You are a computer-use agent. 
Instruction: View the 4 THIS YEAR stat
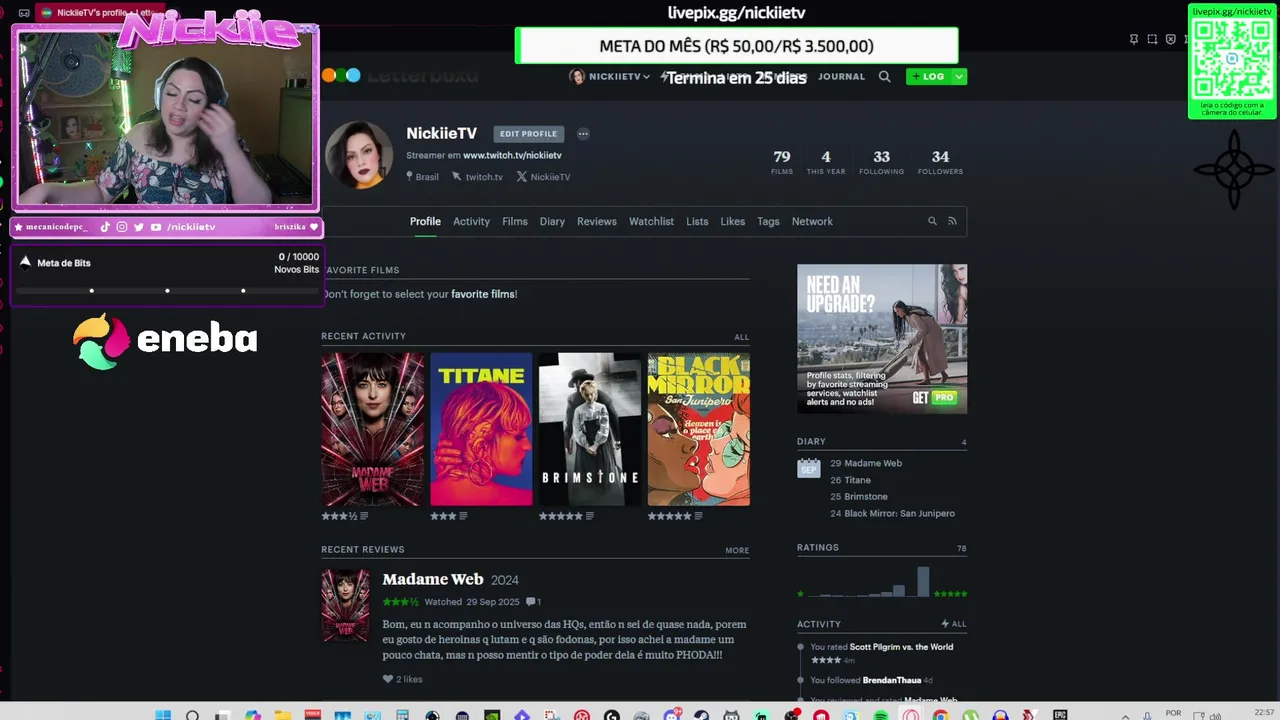tap(826, 162)
